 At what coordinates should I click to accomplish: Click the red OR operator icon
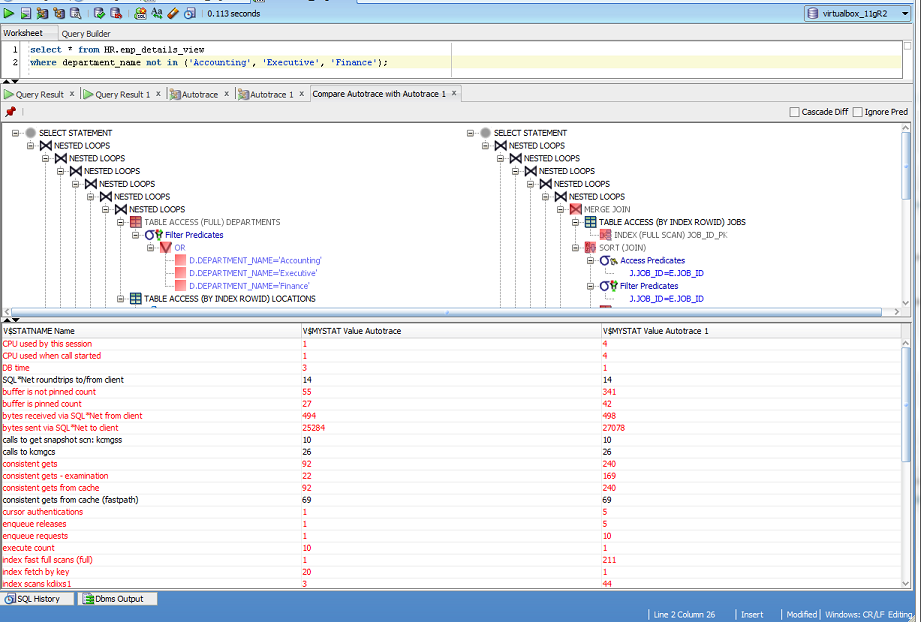(x=166, y=248)
